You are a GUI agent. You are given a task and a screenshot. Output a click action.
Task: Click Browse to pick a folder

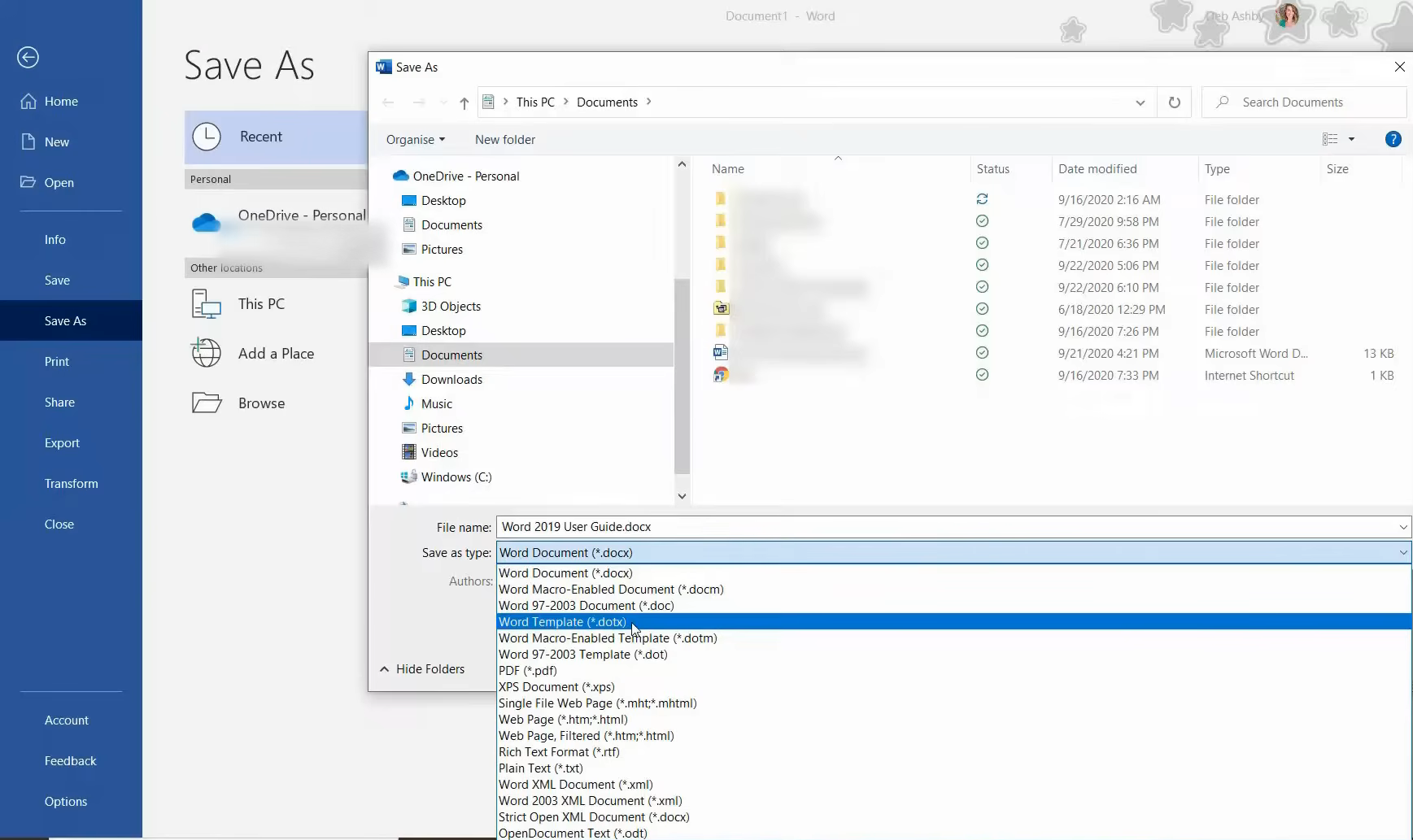tap(276, 403)
